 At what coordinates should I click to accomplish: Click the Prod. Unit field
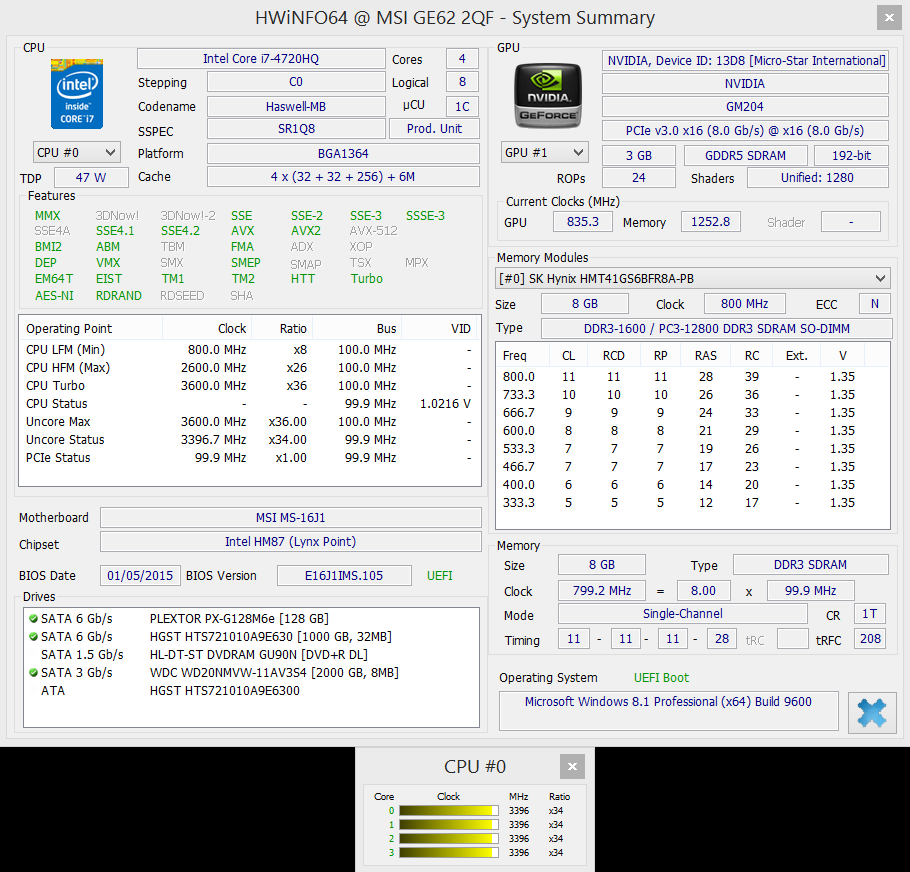point(434,129)
